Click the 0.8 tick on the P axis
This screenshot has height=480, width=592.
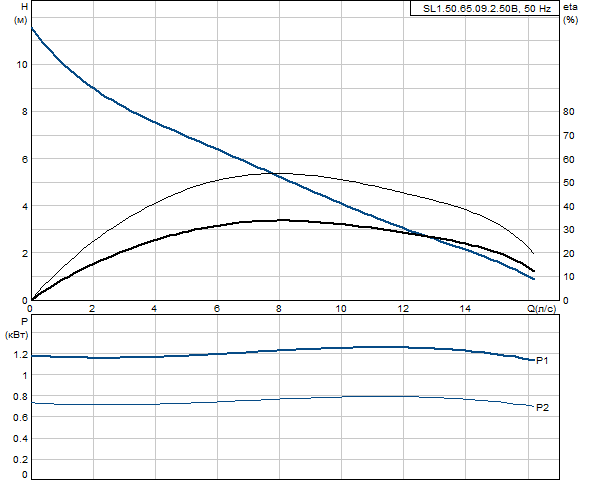click(x=21, y=397)
